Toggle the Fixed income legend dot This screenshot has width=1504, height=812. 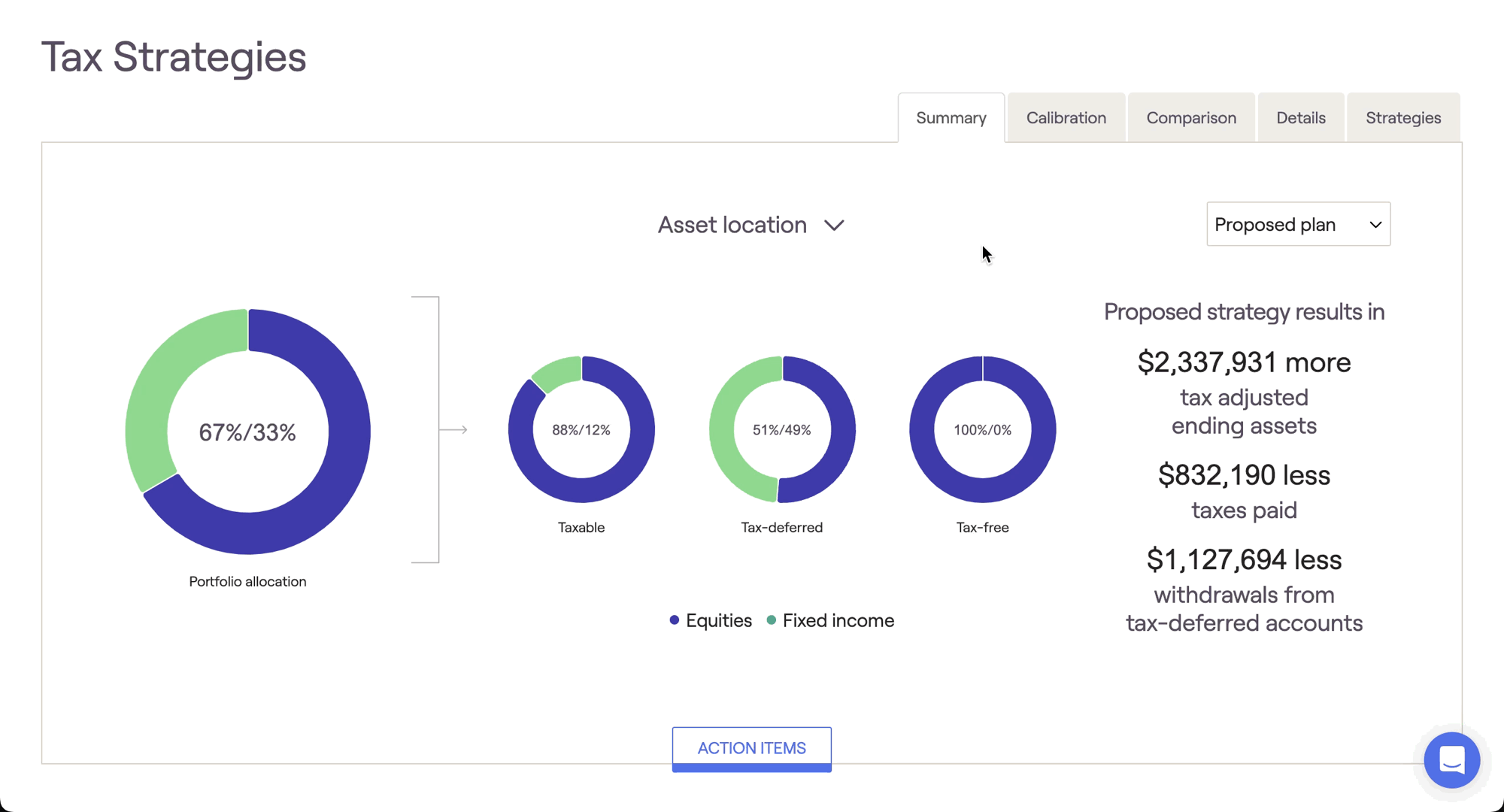tap(772, 620)
